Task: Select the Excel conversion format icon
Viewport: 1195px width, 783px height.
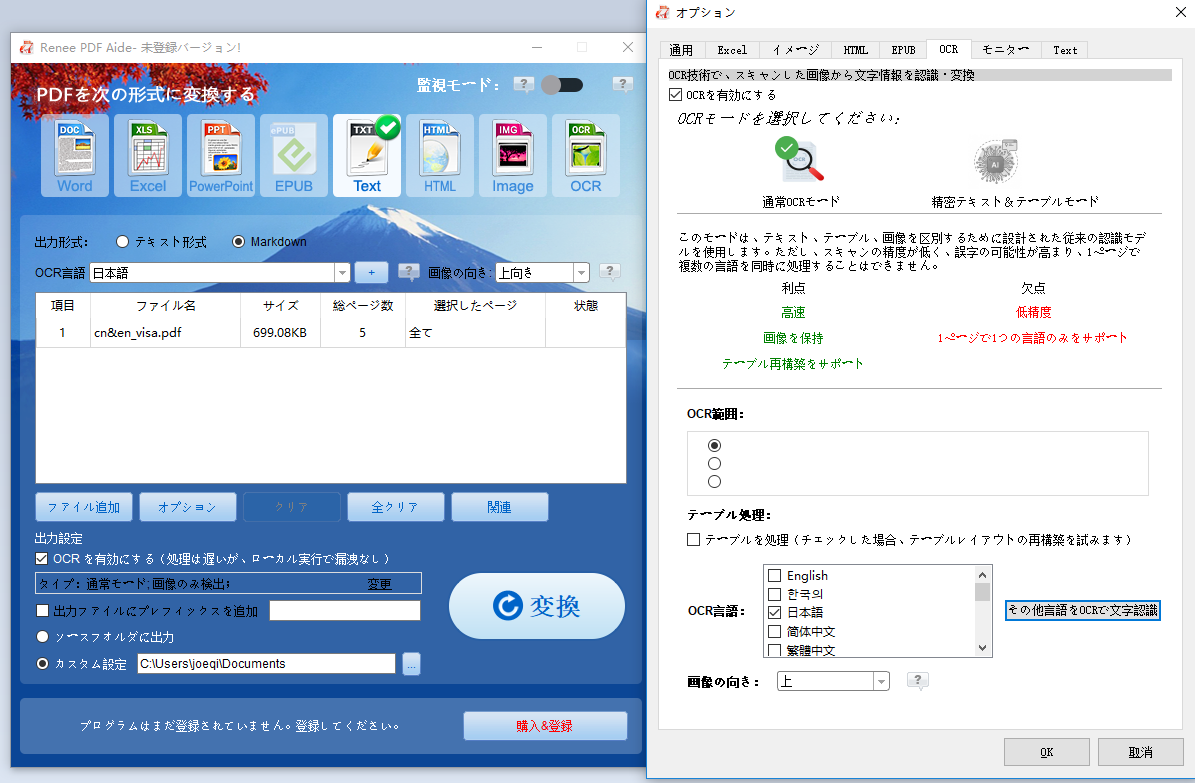Action: (x=147, y=155)
